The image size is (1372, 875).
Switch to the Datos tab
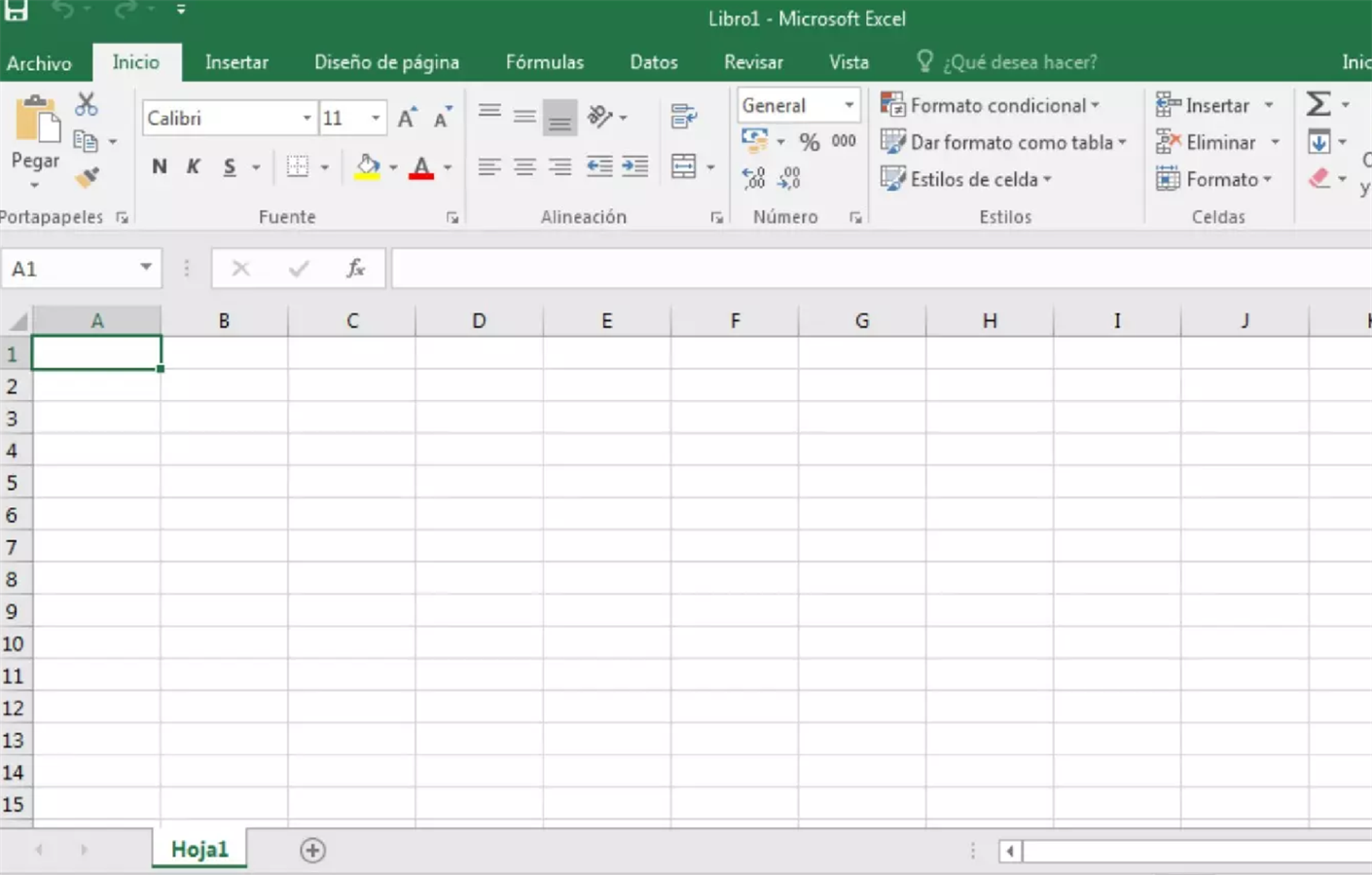(653, 62)
